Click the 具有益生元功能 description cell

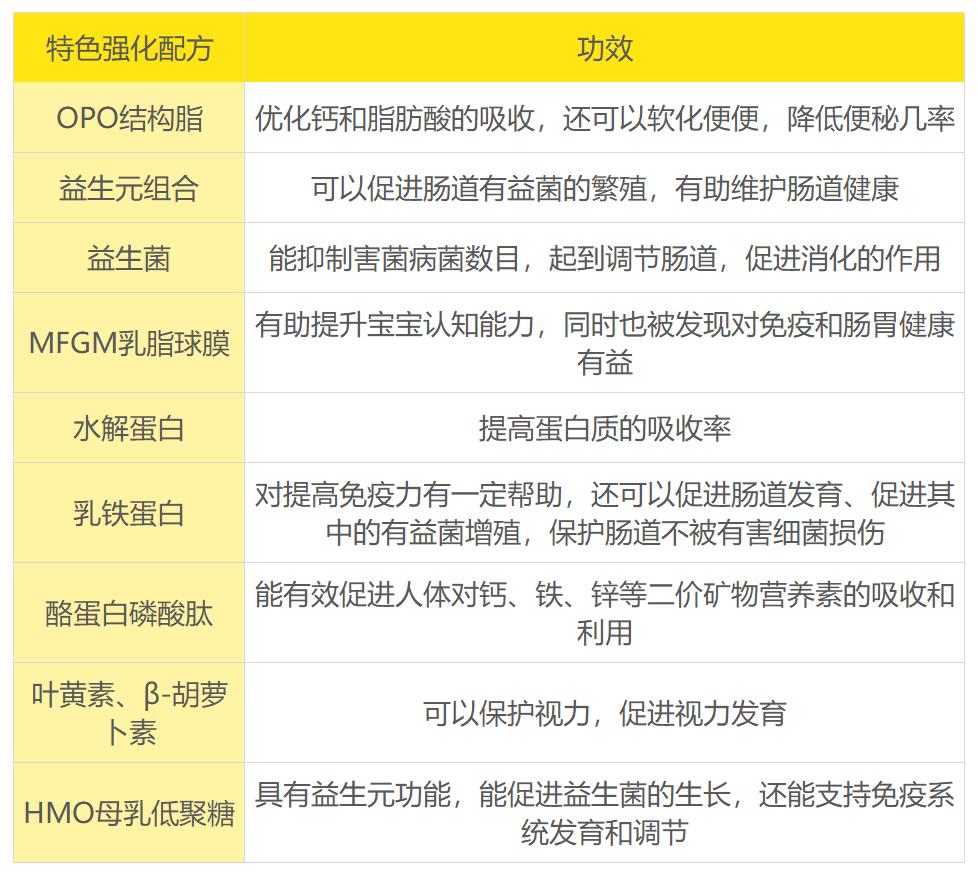click(x=604, y=813)
